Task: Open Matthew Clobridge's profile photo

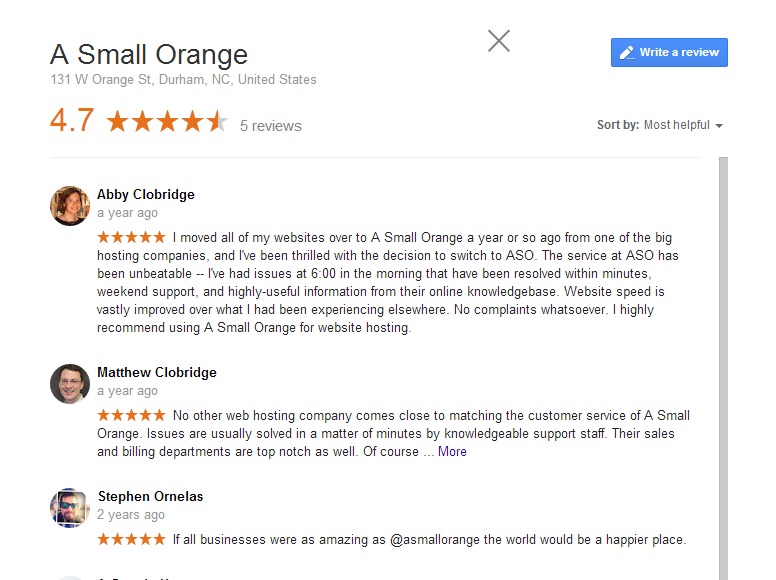Action: [x=70, y=383]
